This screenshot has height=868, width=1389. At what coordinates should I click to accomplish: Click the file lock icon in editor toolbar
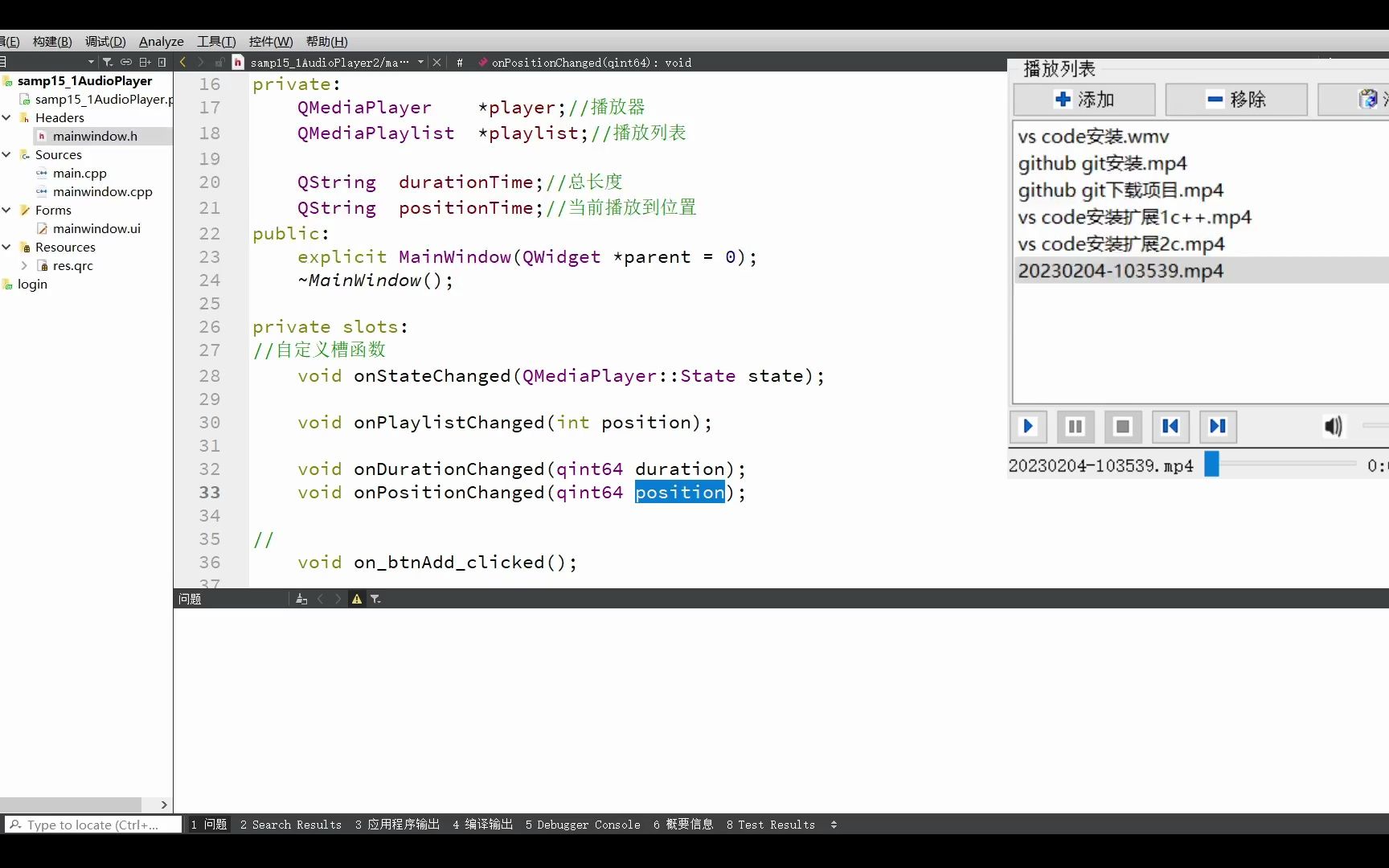click(219, 62)
